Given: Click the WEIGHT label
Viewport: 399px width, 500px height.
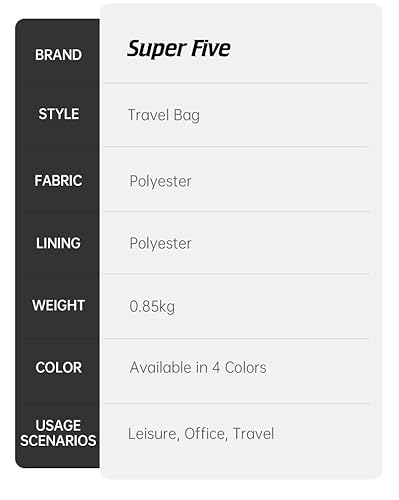Looking at the screenshot, I should (58, 305).
